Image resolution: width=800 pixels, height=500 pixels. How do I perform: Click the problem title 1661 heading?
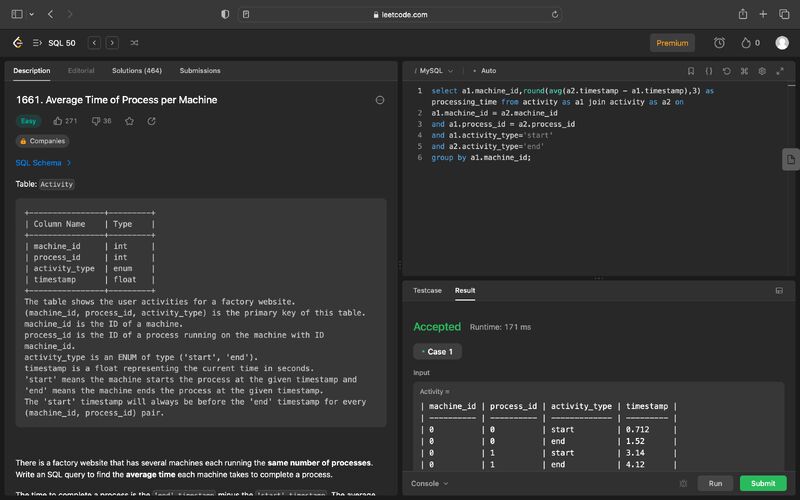117,100
